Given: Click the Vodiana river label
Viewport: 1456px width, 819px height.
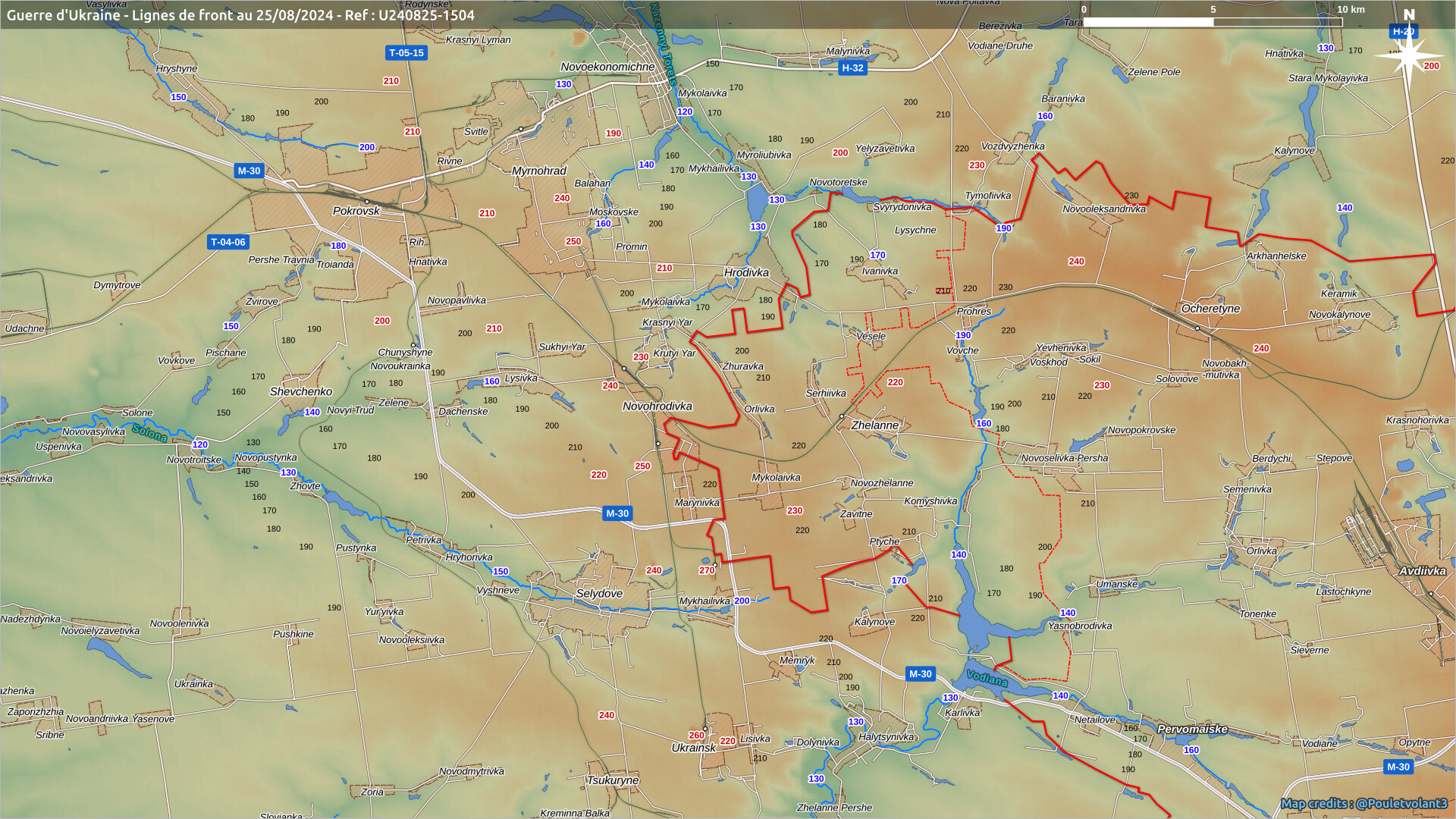Looking at the screenshot, I should 987,678.
